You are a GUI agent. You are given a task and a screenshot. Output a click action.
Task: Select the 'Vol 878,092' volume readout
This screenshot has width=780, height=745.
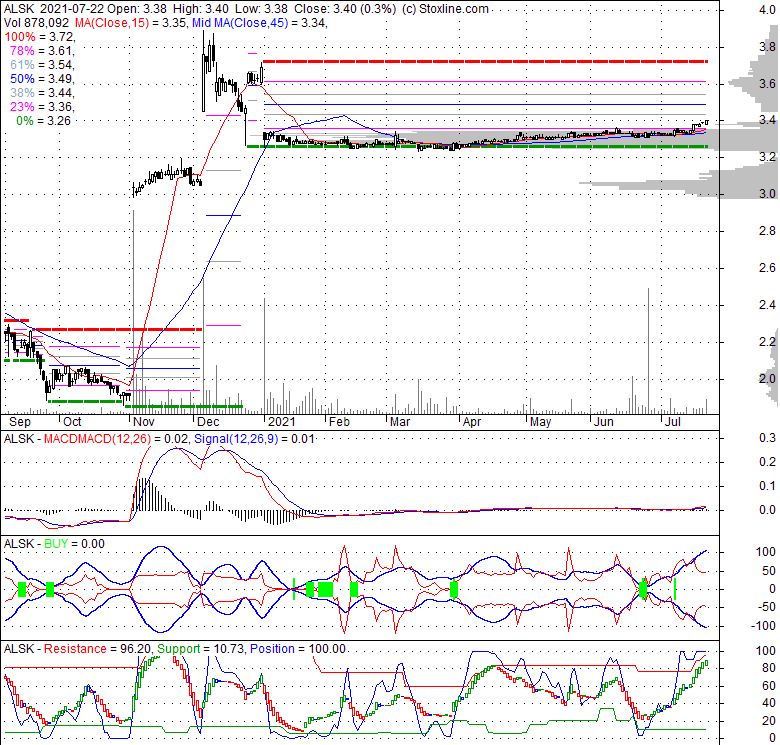click(x=37, y=22)
